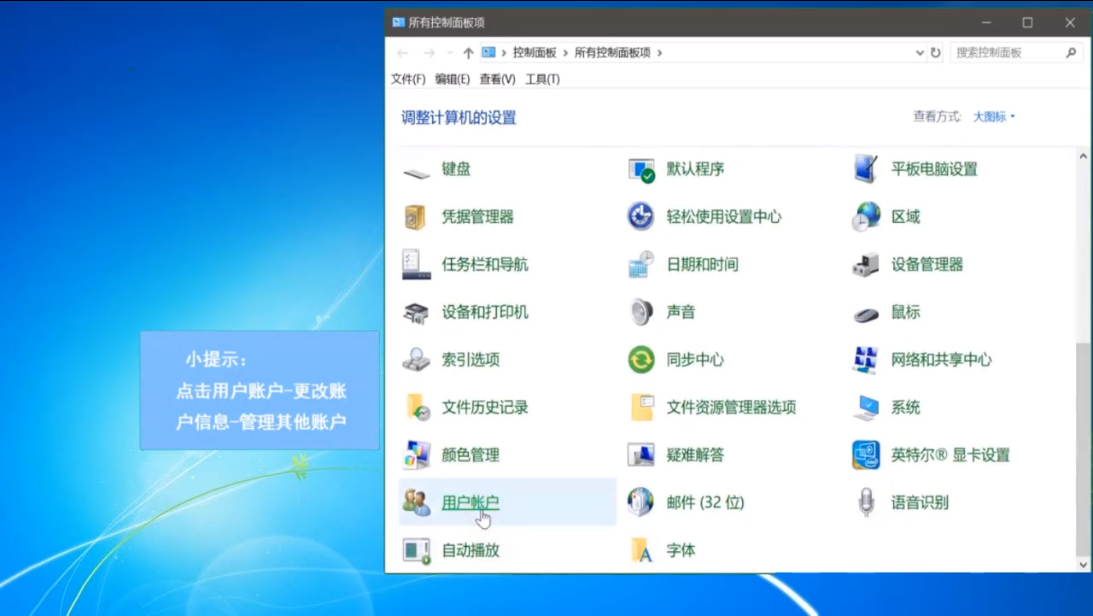Open the 同步中心 green sync icon

641,360
